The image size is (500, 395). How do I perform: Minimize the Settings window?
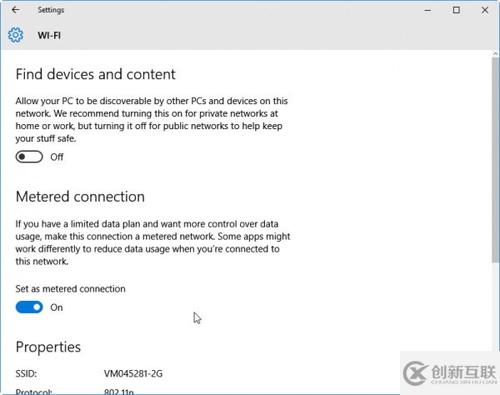[428, 10]
